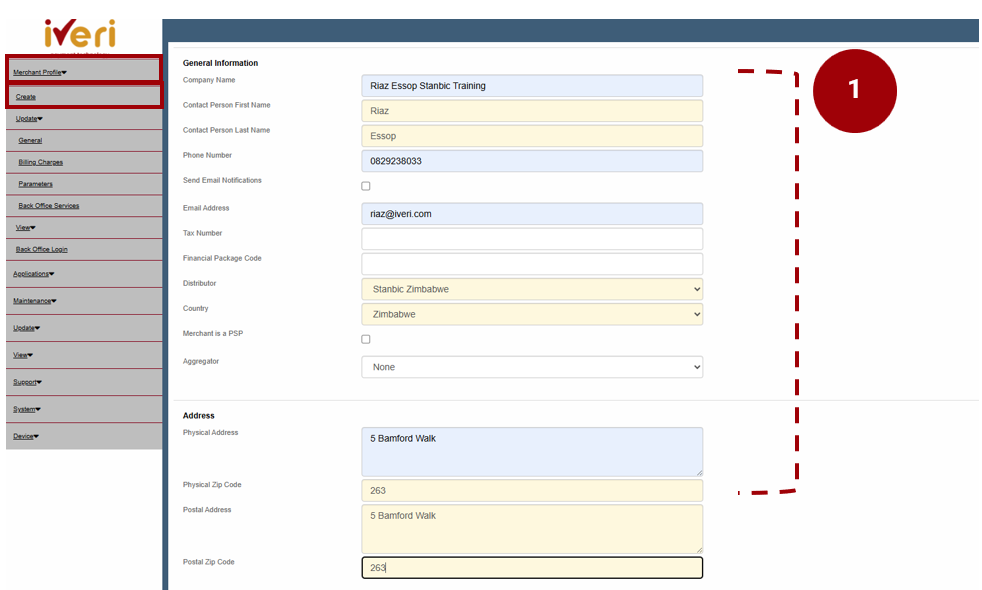Expand the Applications menu
Viewport: 982px width, 590px height.
click(34, 274)
